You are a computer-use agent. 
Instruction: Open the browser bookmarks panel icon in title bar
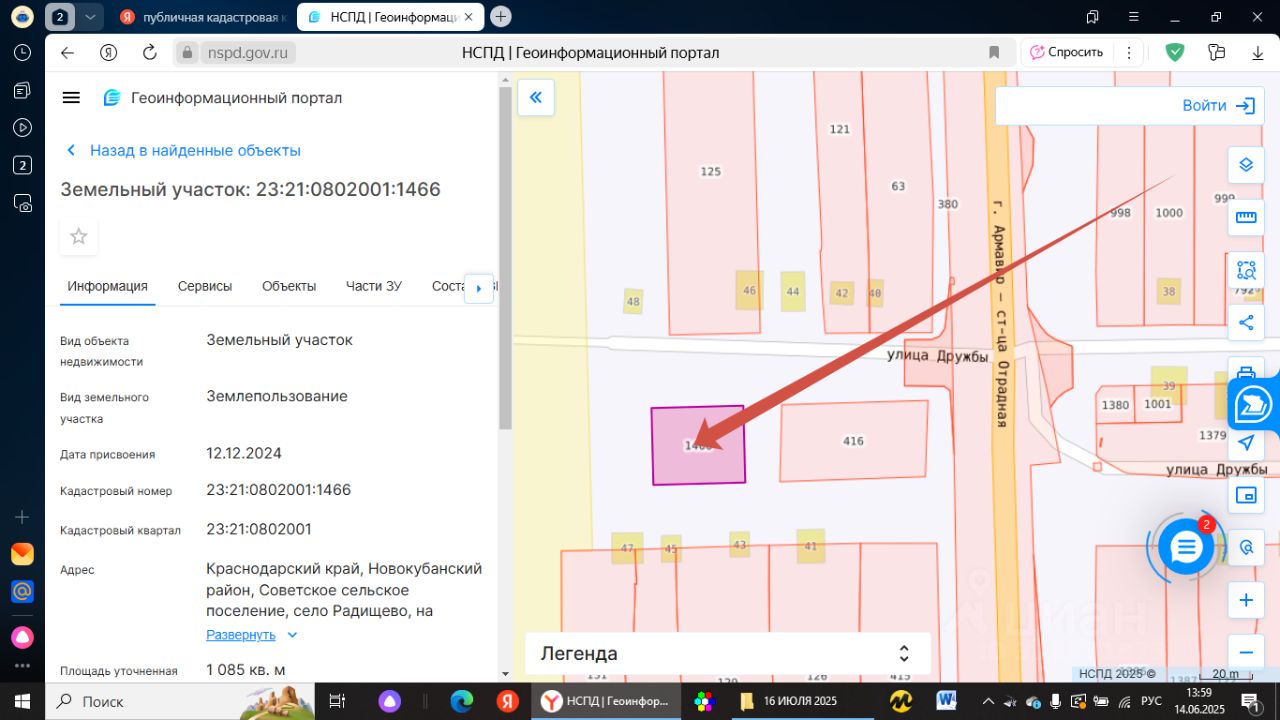(x=1092, y=17)
